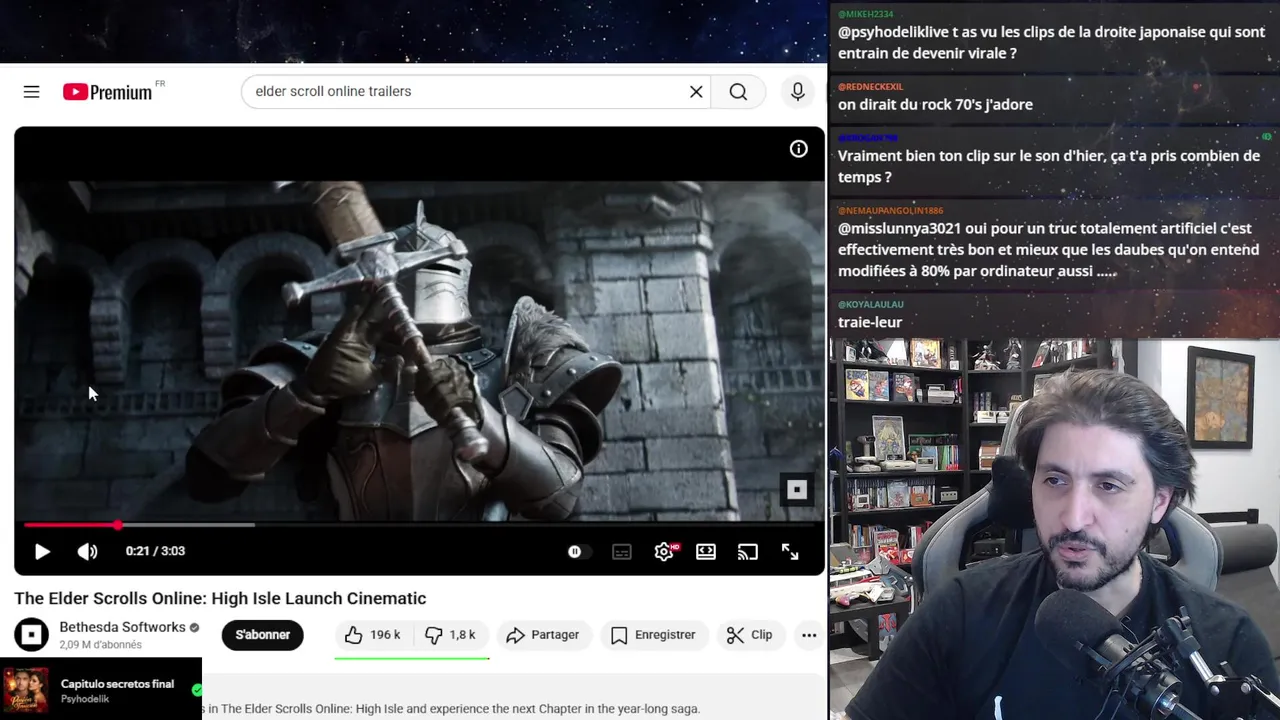Click the time display 0:21 / 3:03
This screenshot has height=720, width=1280.
155,551
